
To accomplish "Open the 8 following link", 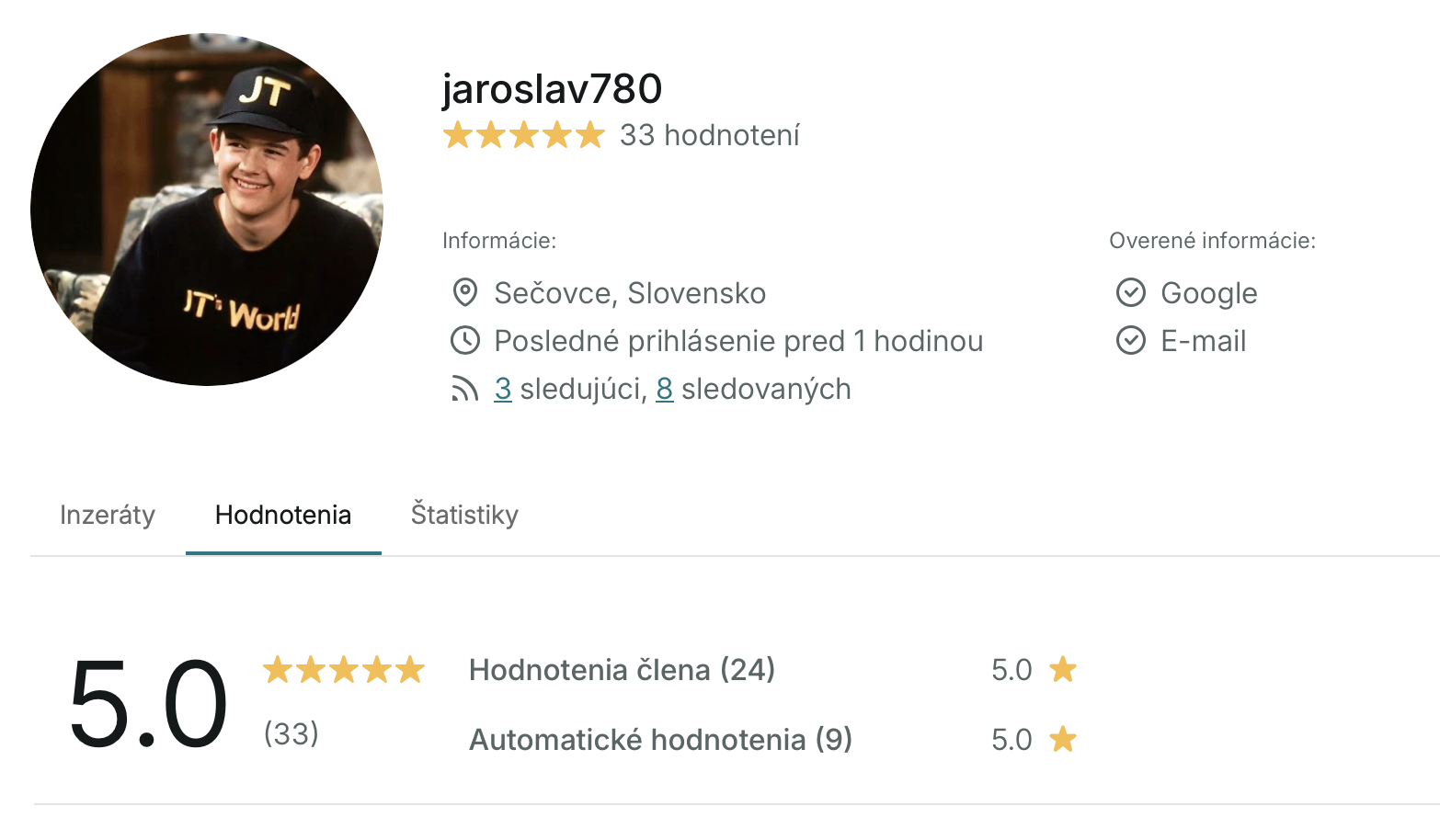I will (x=664, y=390).
